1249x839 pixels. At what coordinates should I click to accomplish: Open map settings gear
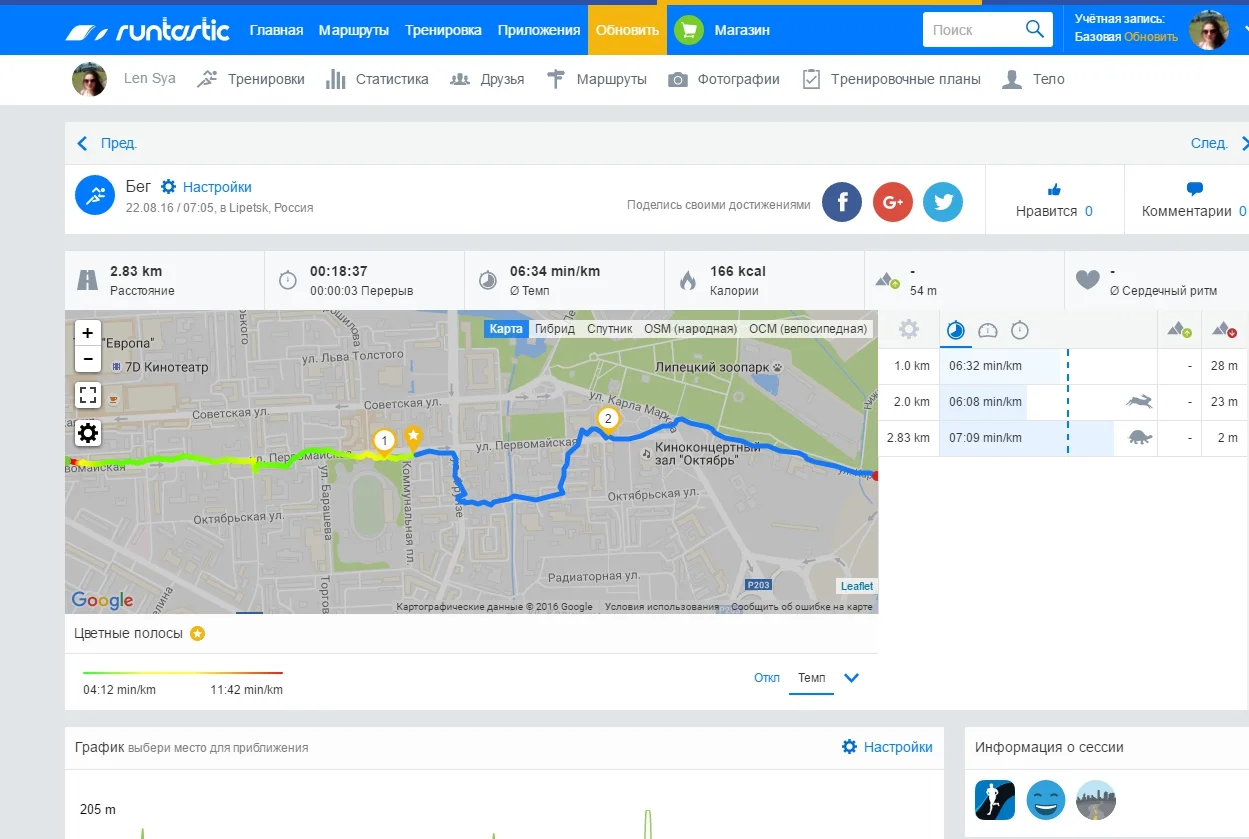(88, 433)
